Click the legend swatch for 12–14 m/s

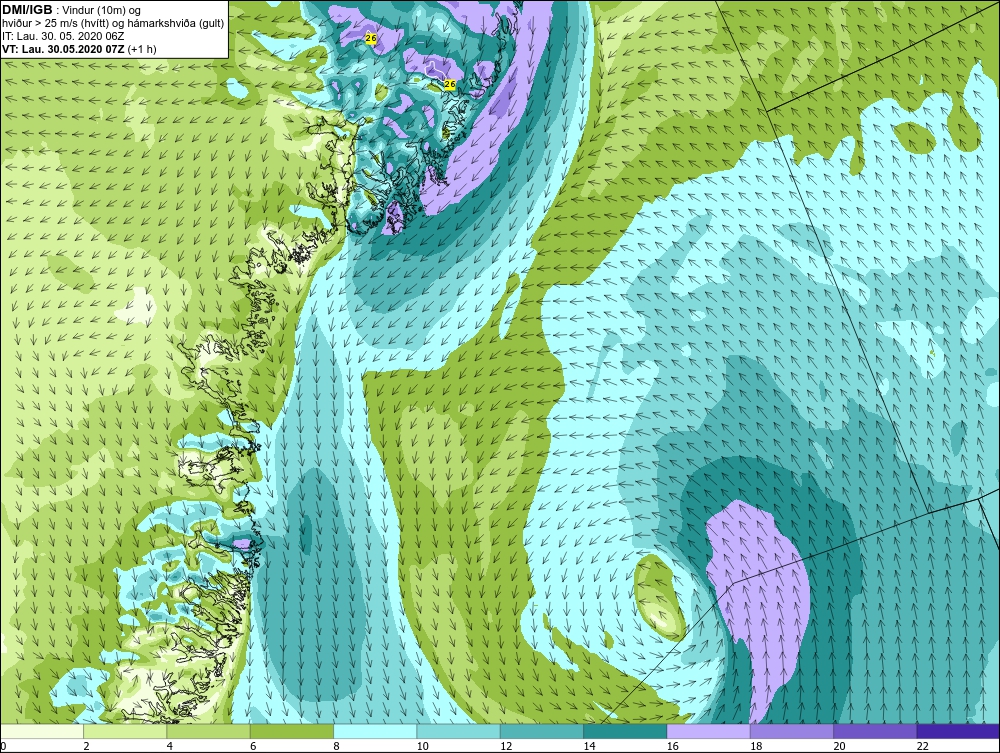point(541,731)
